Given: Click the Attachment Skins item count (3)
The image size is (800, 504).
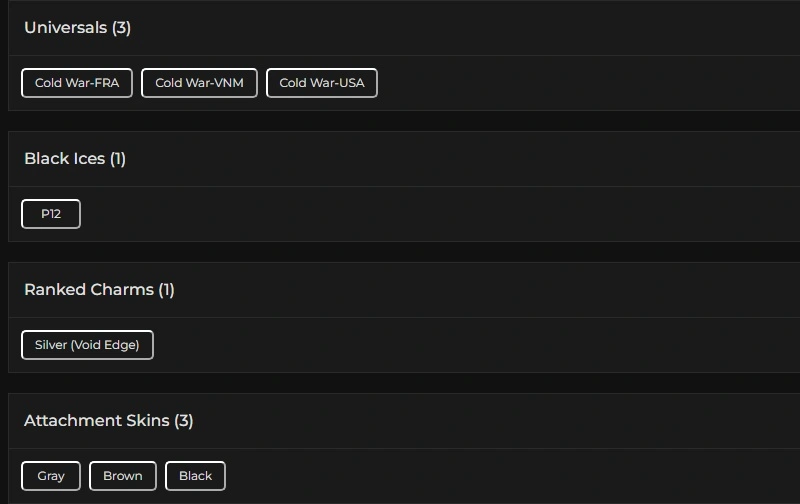Looking at the screenshot, I should pyautogui.click(x=184, y=421).
